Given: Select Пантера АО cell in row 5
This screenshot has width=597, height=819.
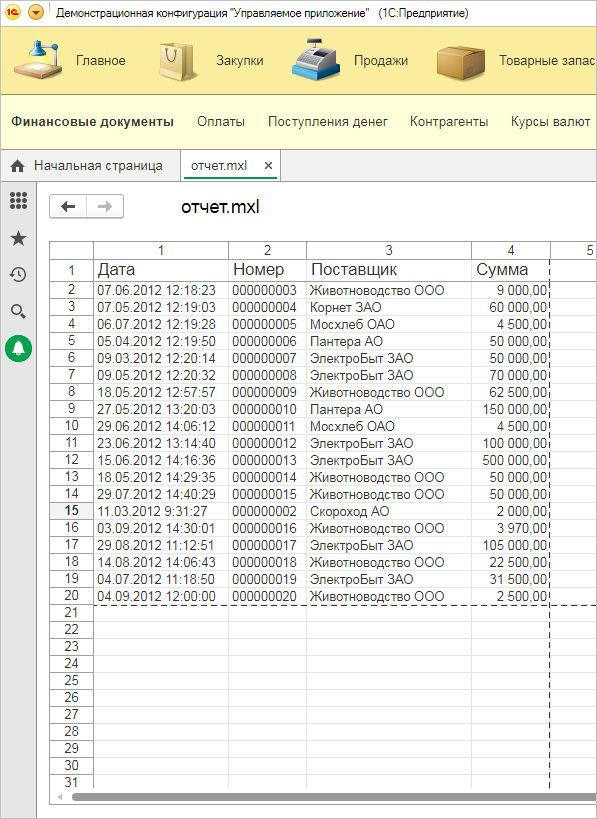Looking at the screenshot, I should coord(389,341).
